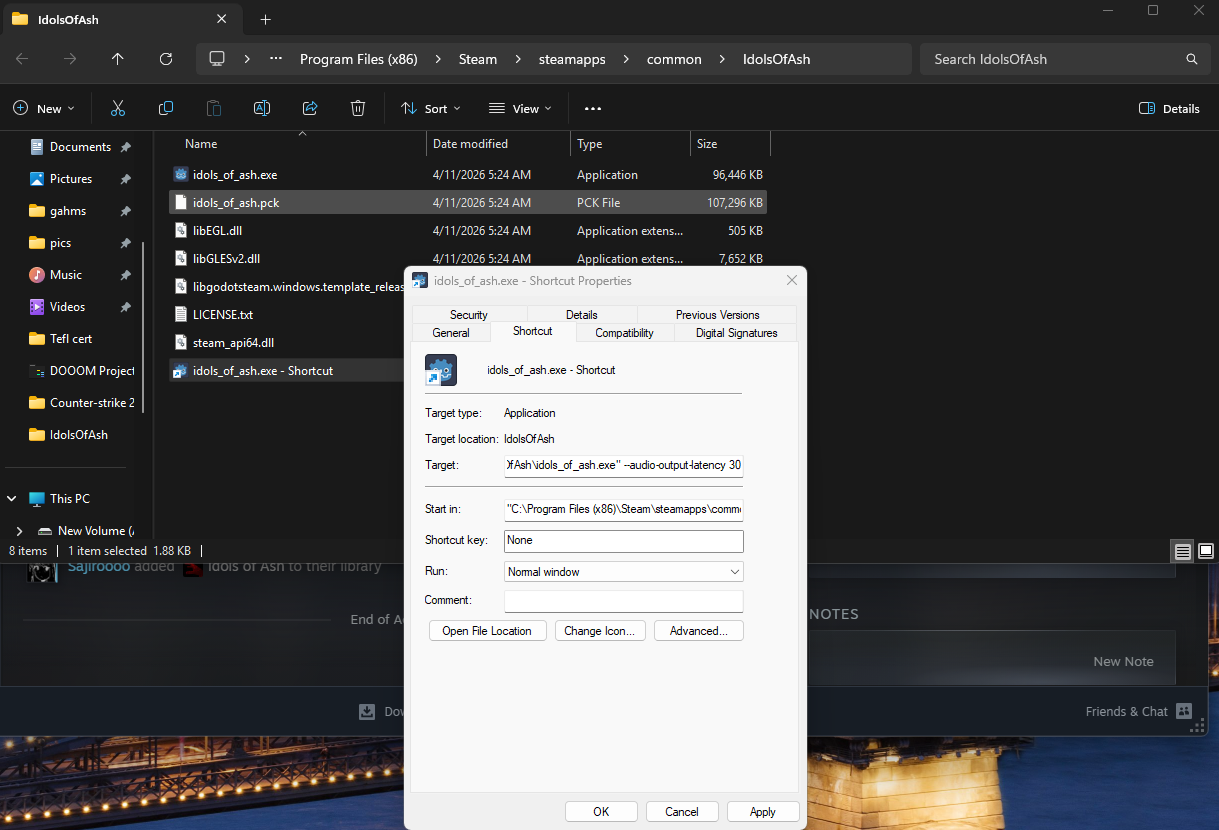
Task: Refresh the folder with the reload icon
Action: click(x=166, y=59)
